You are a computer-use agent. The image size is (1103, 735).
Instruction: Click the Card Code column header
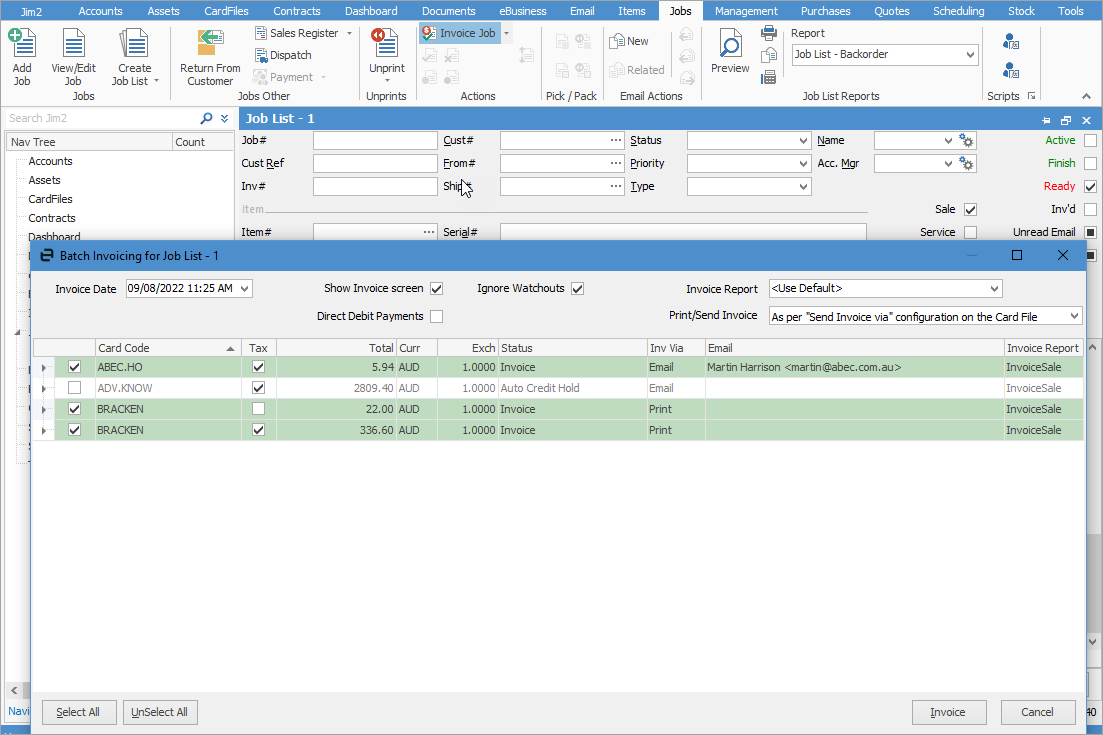coord(160,348)
